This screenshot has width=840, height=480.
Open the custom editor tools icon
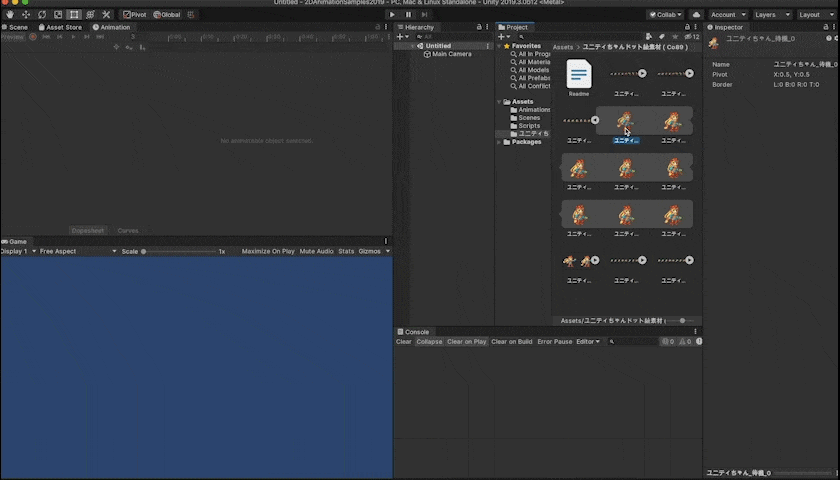(x=106, y=14)
